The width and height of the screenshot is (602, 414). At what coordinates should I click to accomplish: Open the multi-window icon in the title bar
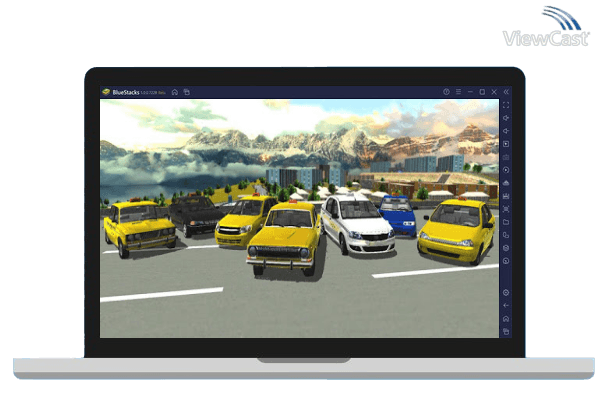(x=187, y=92)
